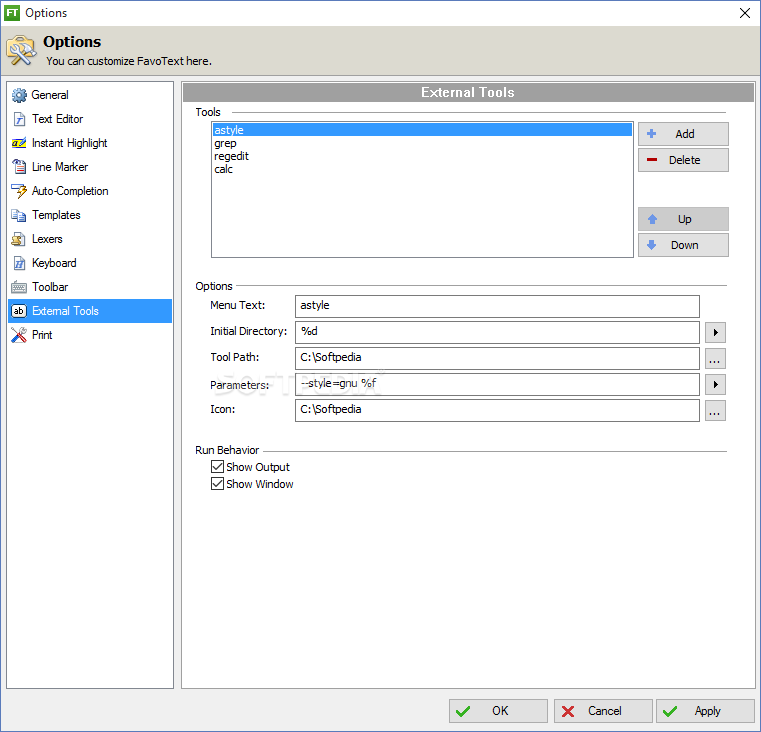The height and width of the screenshot is (732, 761).
Task: Switch to Line Marker settings
Action: pyautogui.click(x=90, y=167)
